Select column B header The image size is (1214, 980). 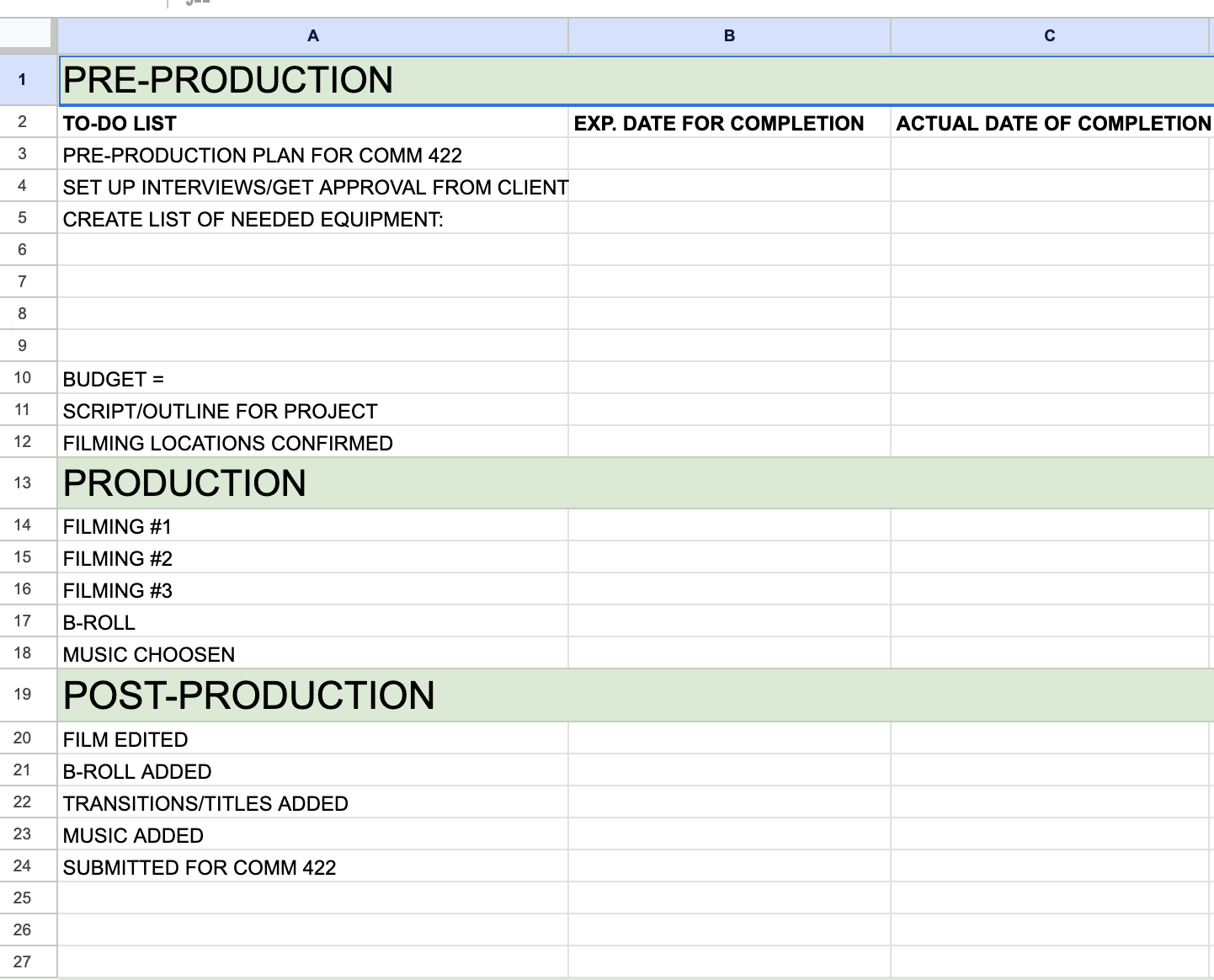pos(729,35)
